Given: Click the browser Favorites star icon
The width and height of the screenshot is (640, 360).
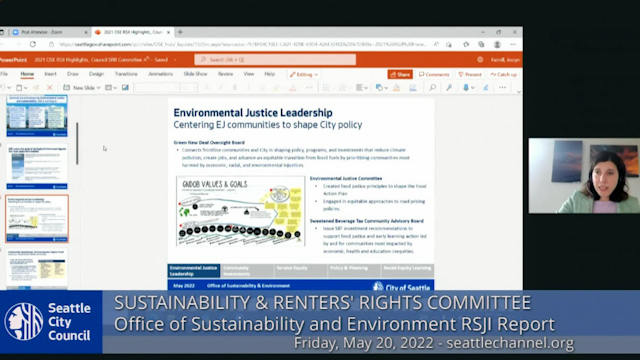Looking at the screenshot, I should coord(466,44).
